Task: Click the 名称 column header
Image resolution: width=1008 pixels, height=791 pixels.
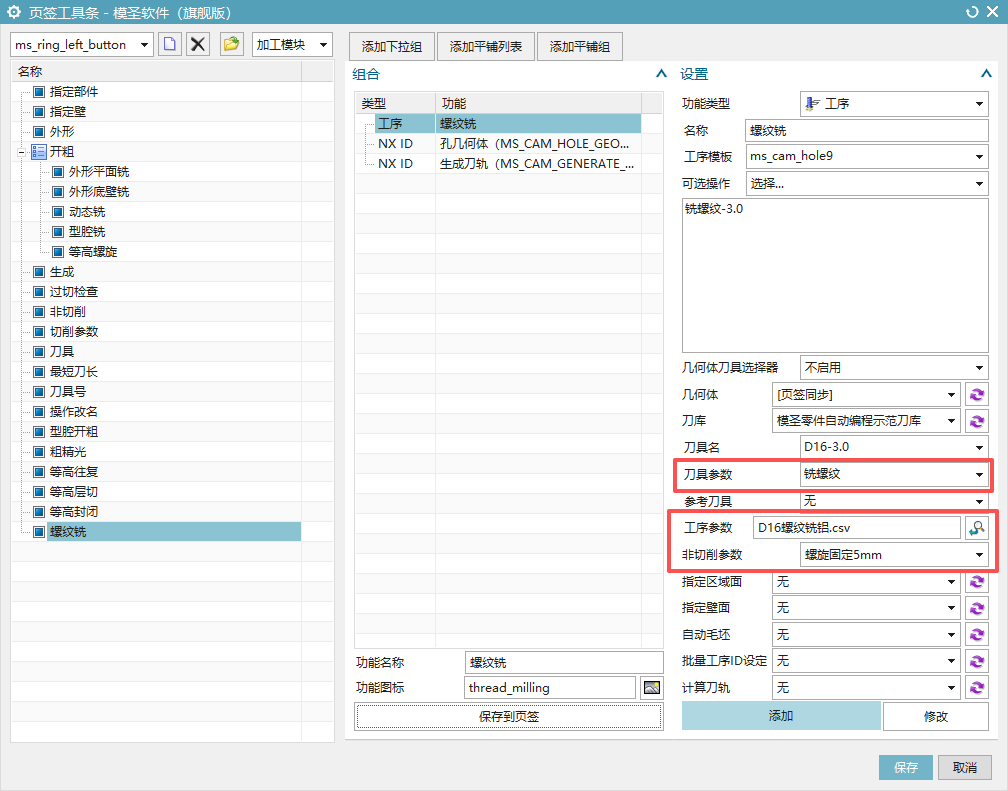Action: (x=156, y=71)
